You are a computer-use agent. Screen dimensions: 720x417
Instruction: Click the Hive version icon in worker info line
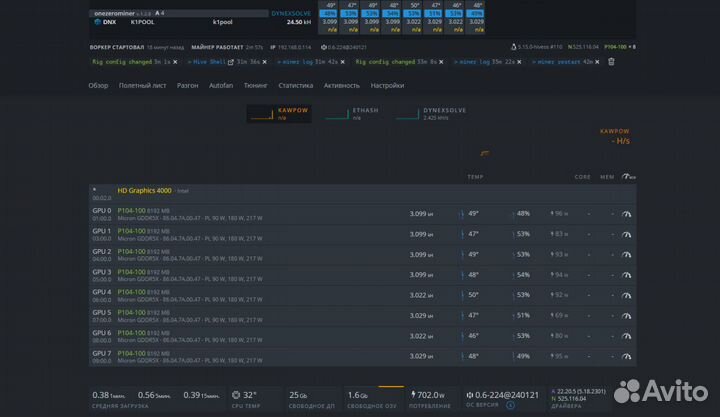[x=324, y=47]
